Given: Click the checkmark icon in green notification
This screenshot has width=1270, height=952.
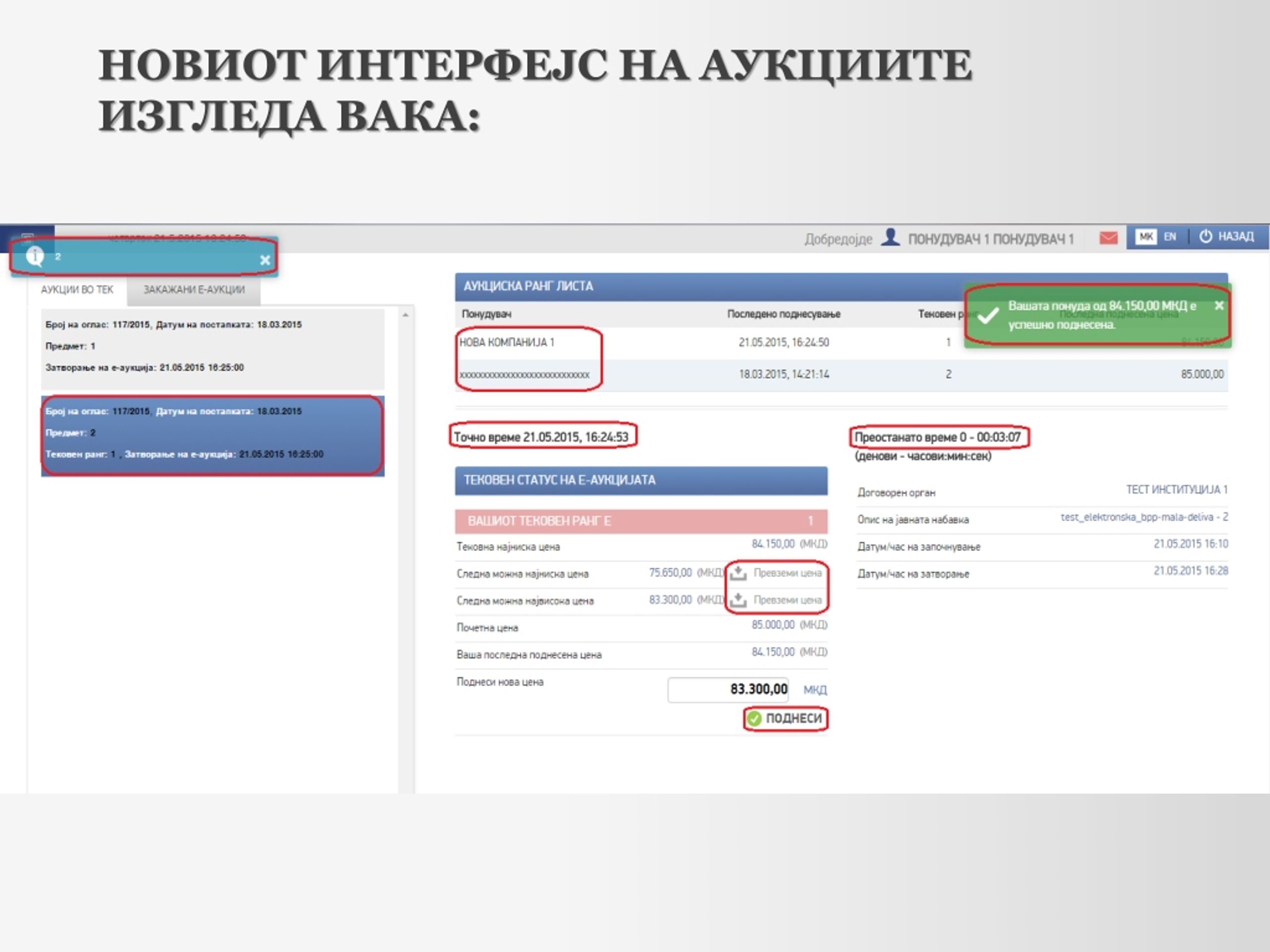Looking at the screenshot, I should 988,316.
